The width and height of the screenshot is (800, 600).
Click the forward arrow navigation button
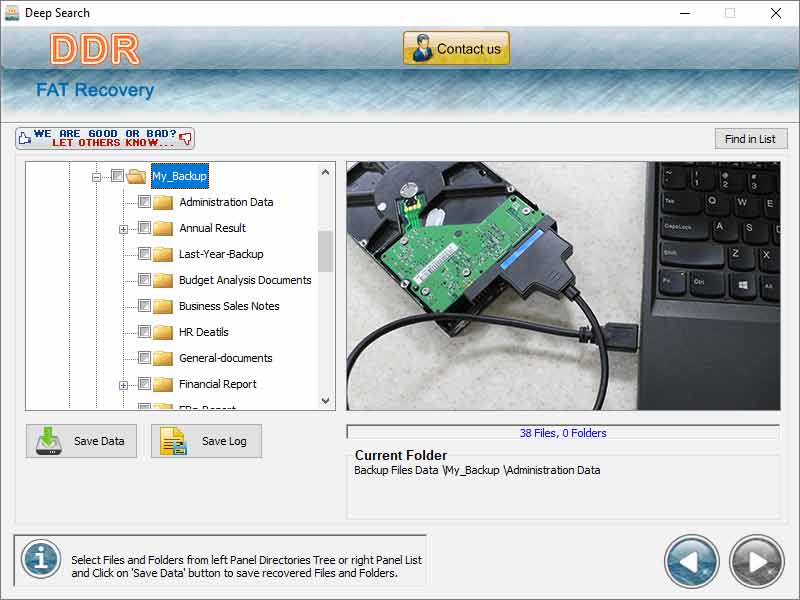tap(756, 561)
